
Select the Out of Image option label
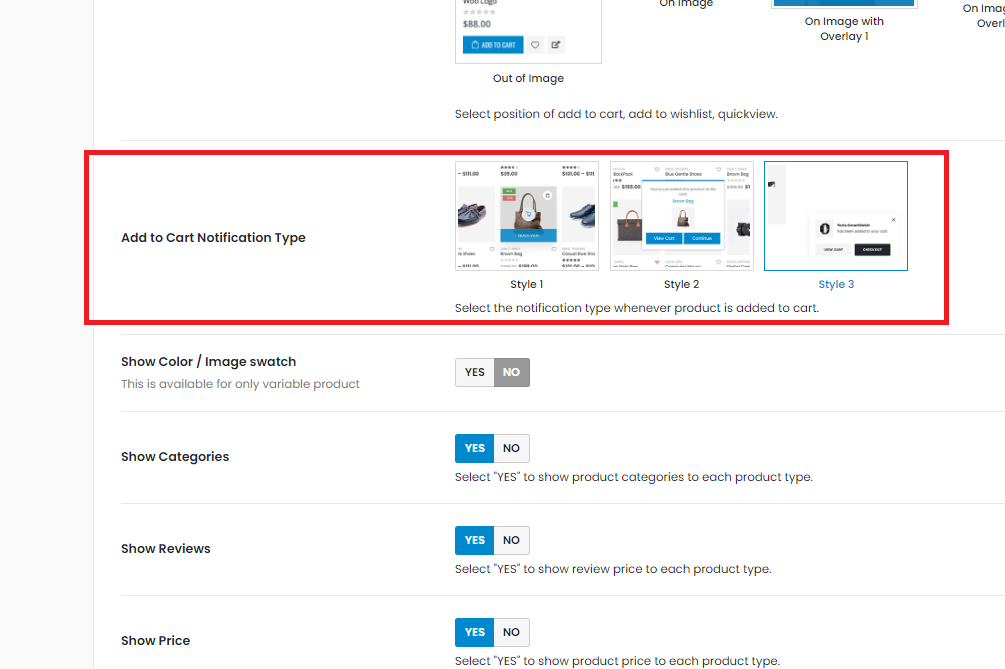pyautogui.click(x=528, y=78)
